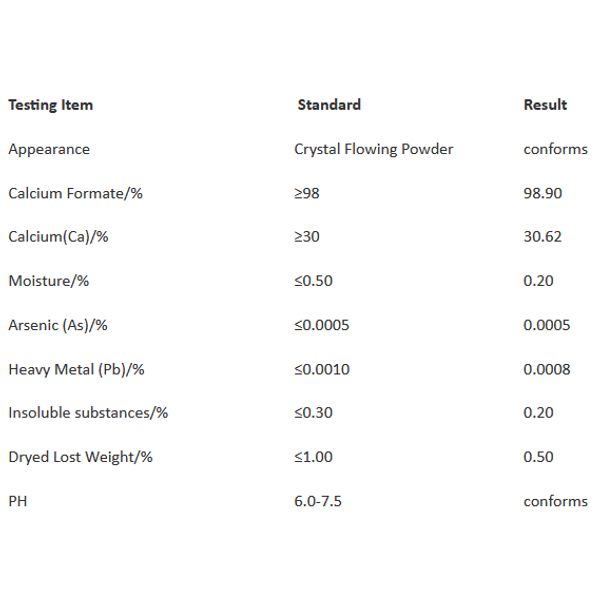The width and height of the screenshot is (600, 600).
Task: Click the 0.0008 heavy metal result
Action: click(x=547, y=369)
